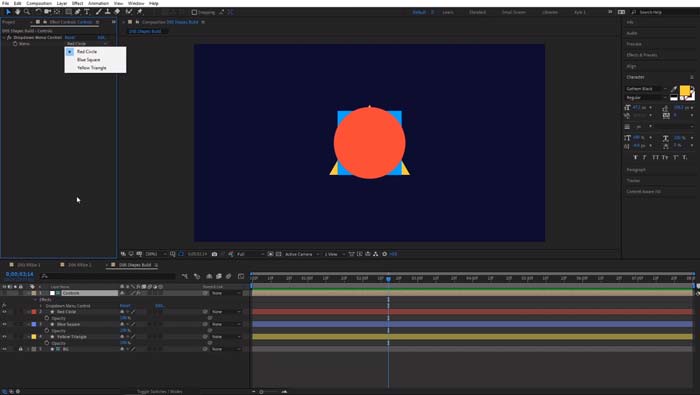
Task: Choose Blue Square in the popup list
Action: tap(88, 60)
